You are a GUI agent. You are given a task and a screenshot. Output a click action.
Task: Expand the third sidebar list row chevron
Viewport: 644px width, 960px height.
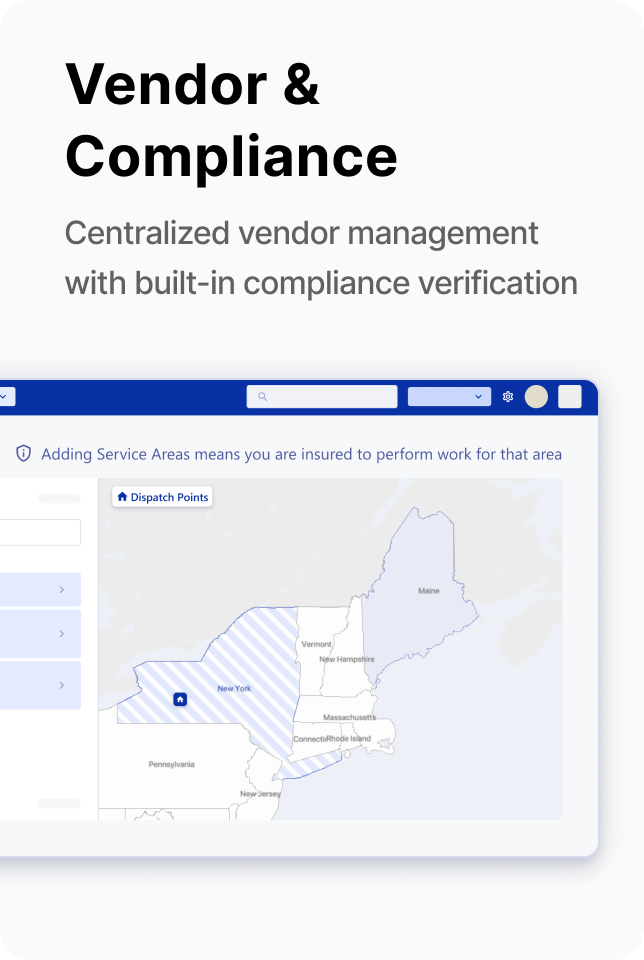point(61,685)
